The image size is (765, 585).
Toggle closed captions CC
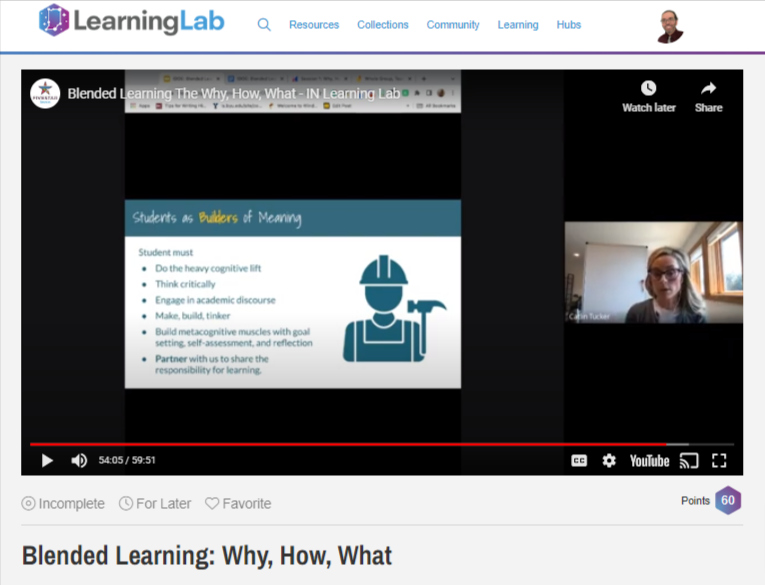[579, 460]
